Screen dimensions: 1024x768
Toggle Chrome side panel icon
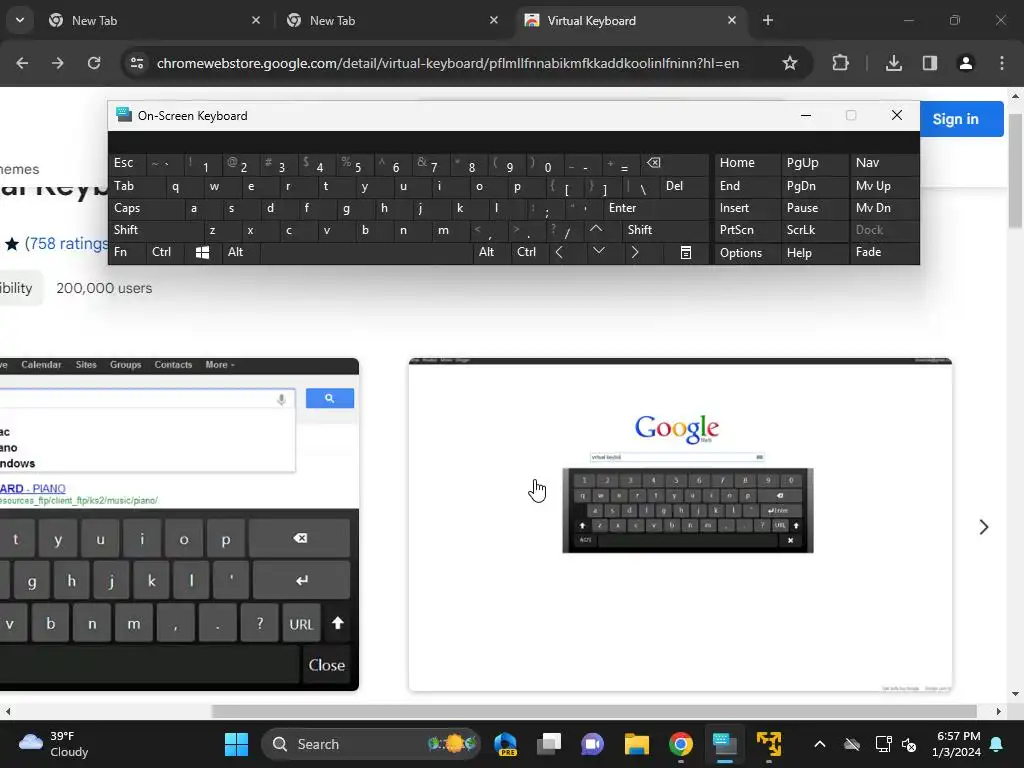(x=929, y=63)
